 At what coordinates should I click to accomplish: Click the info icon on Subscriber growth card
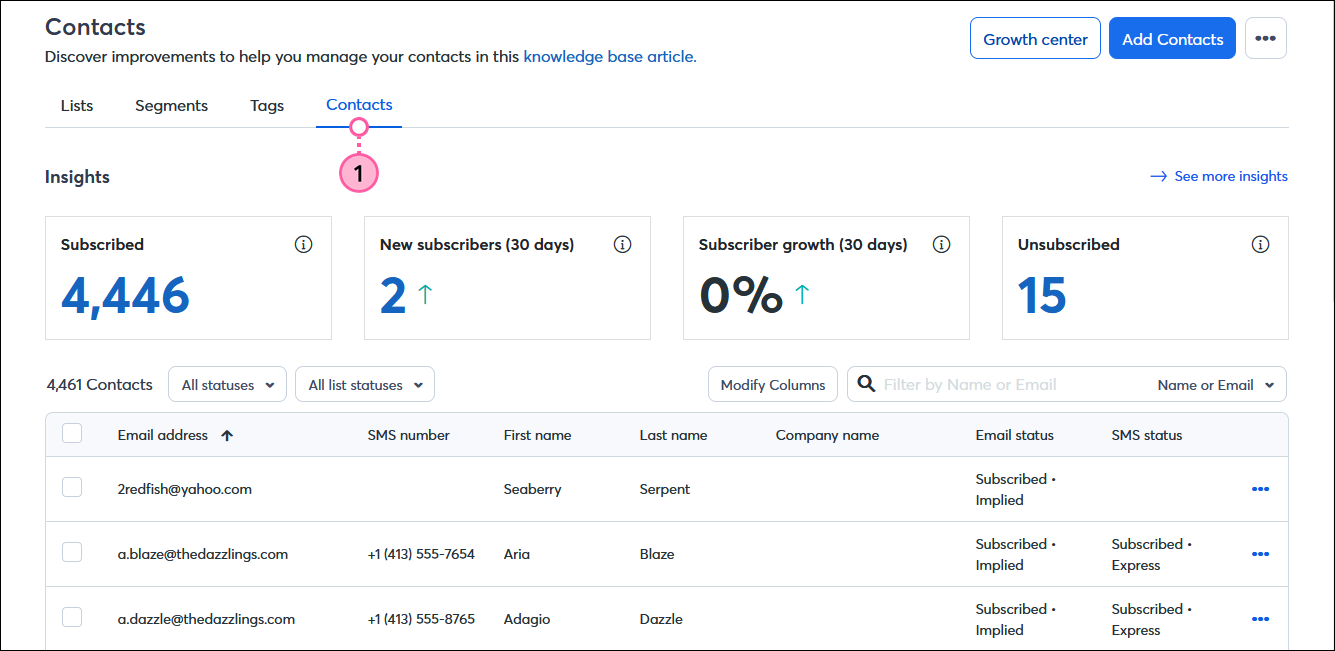click(x=941, y=244)
